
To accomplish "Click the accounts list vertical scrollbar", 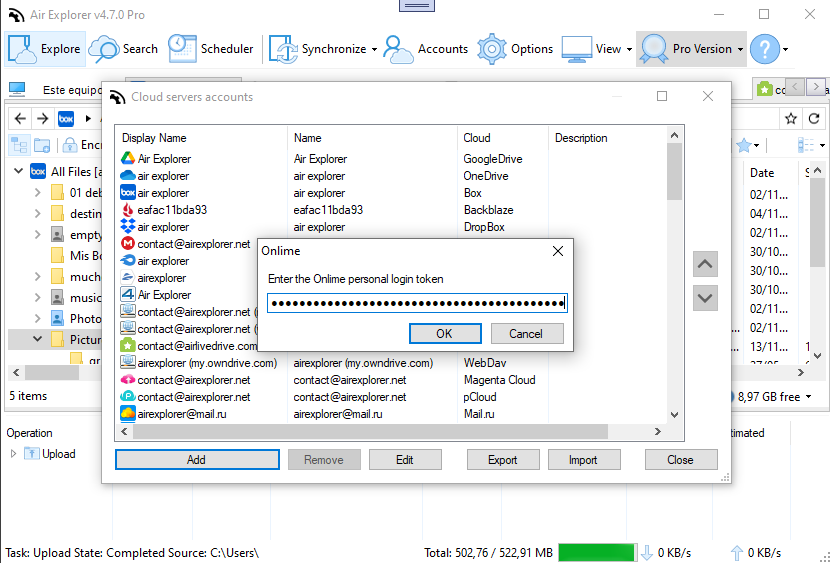I will click(x=674, y=171).
